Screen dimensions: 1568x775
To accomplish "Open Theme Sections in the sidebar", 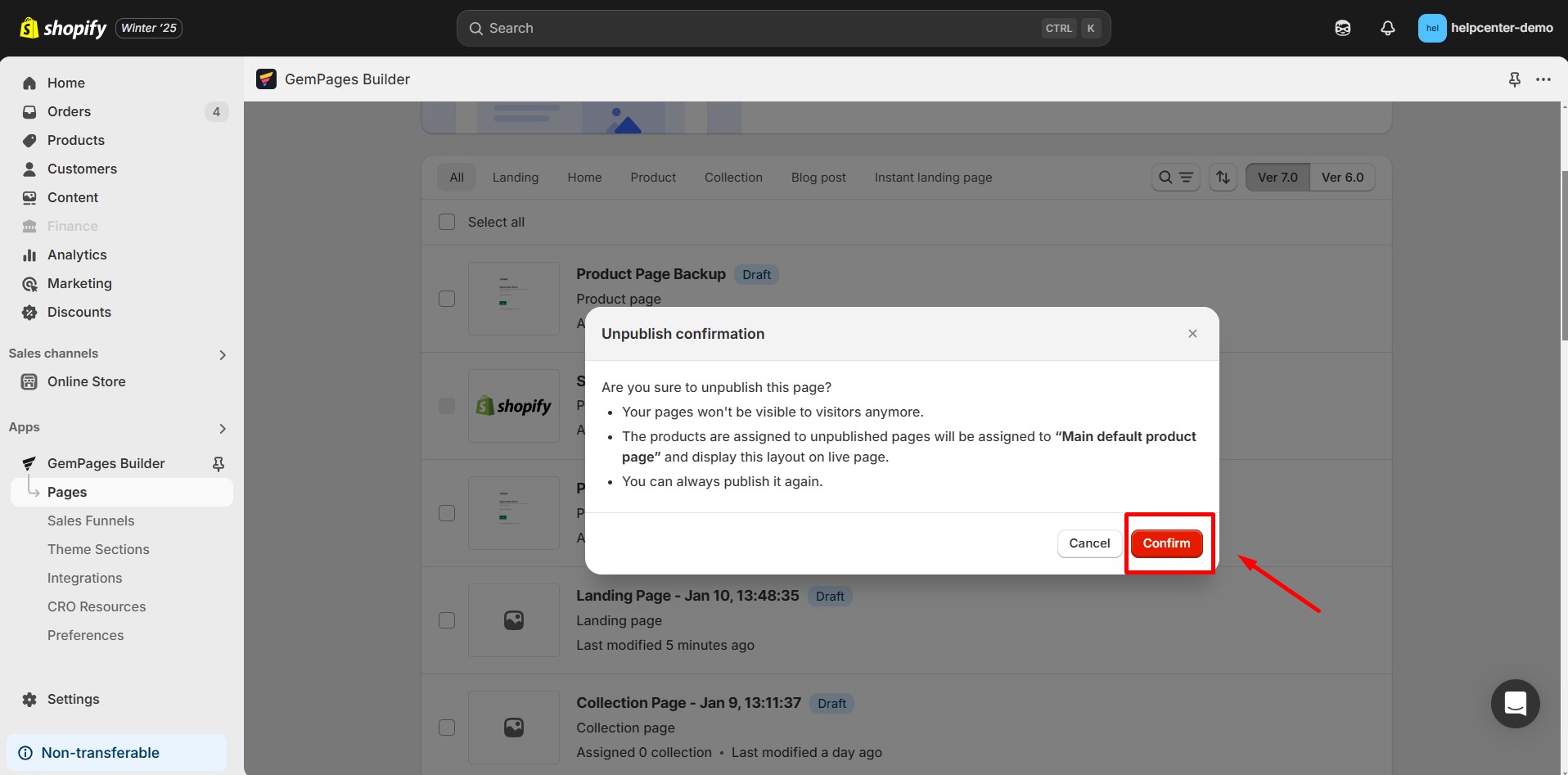I will tap(98, 549).
